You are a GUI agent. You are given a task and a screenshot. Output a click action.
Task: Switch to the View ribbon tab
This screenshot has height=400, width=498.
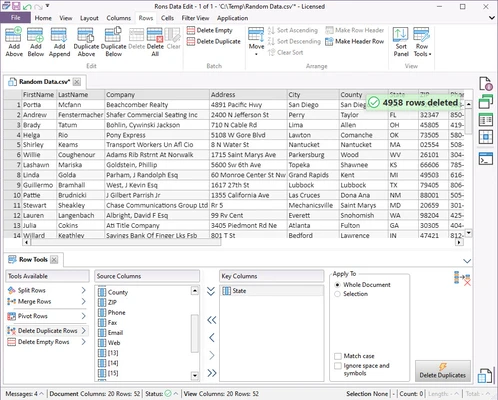(x=66, y=18)
